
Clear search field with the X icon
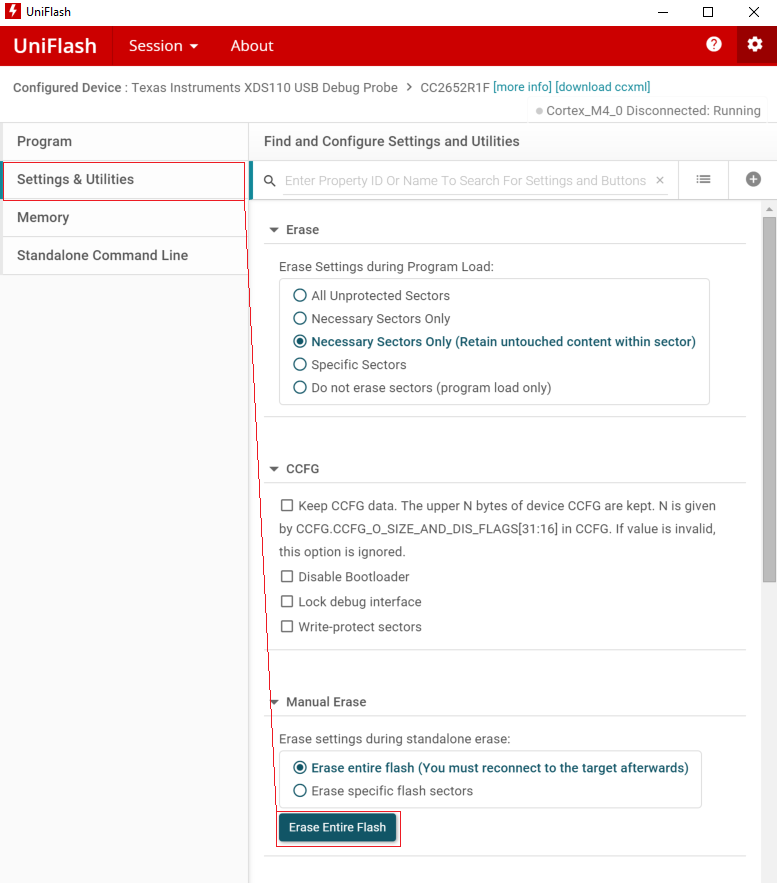pos(659,181)
